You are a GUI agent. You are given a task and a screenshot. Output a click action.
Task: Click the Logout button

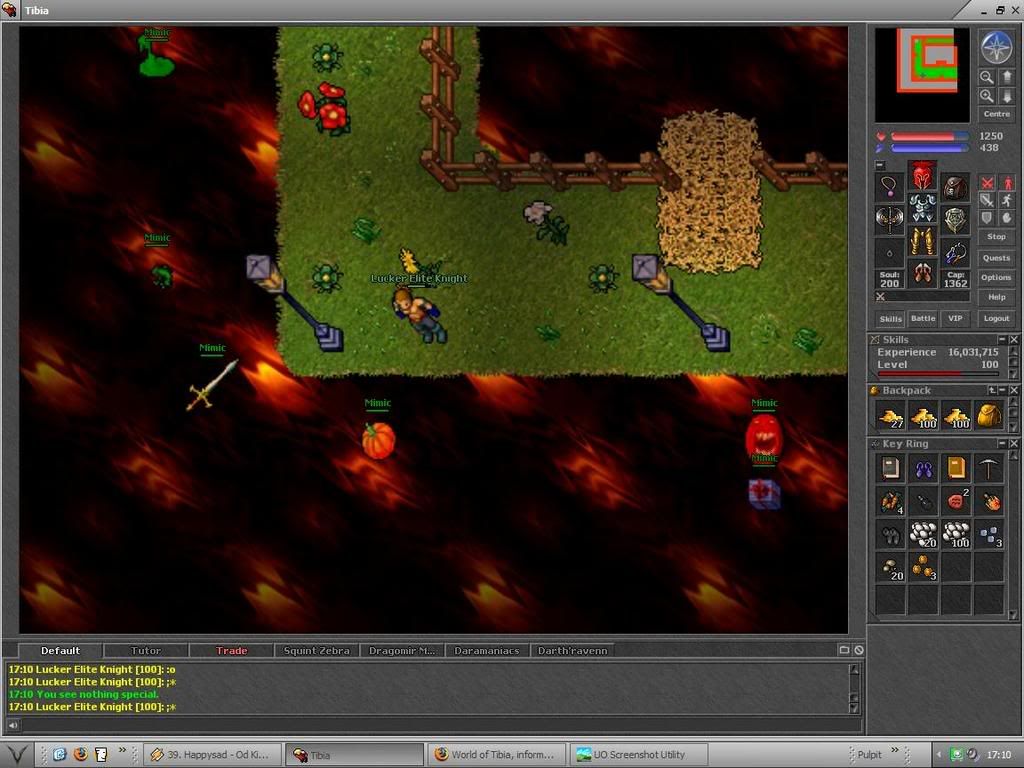[997, 319]
